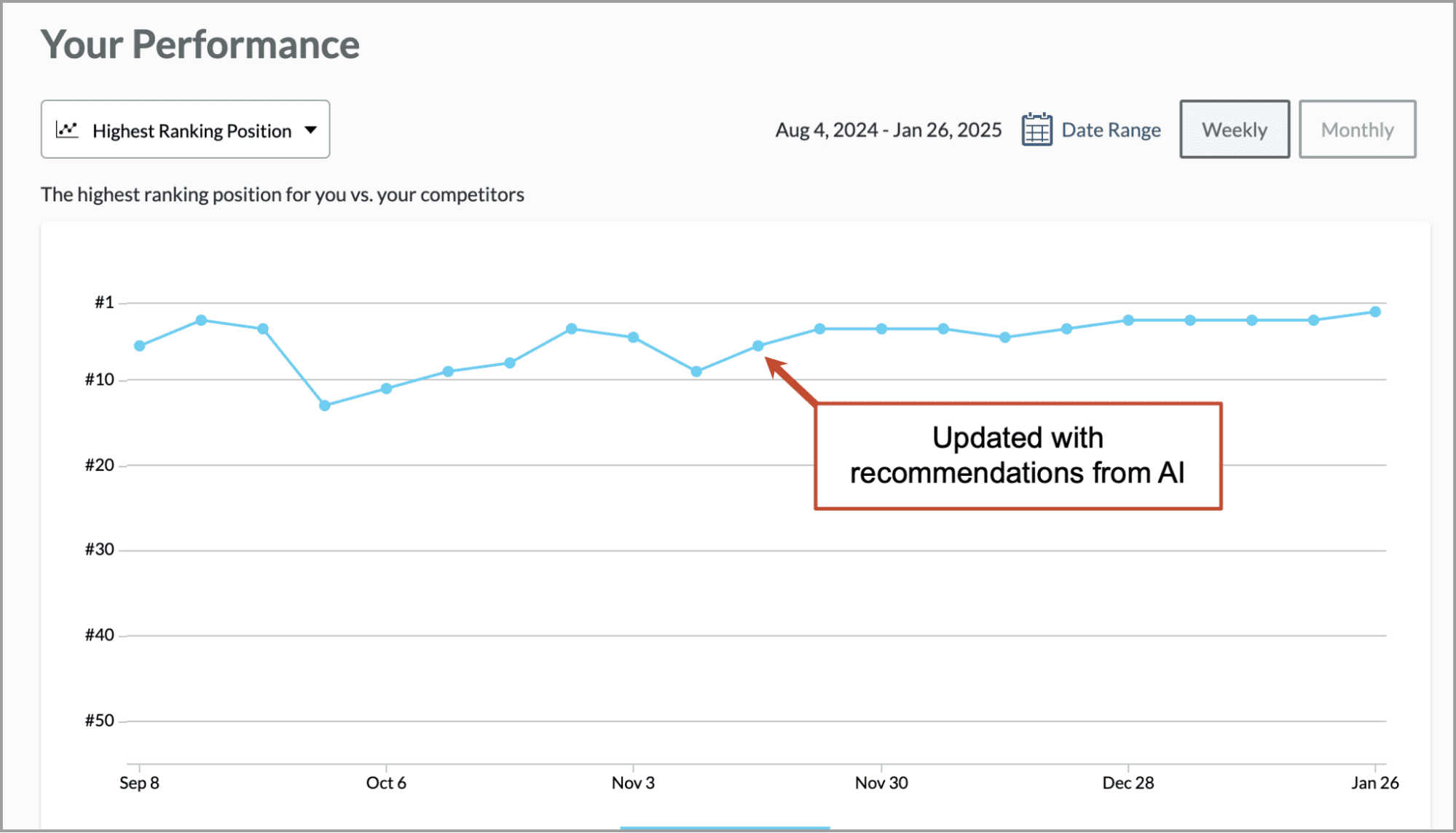Click the Your Performance heading
Image resolution: width=1456 pixels, height=833 pixels.
pyautogui.click(x=200, y=44)
